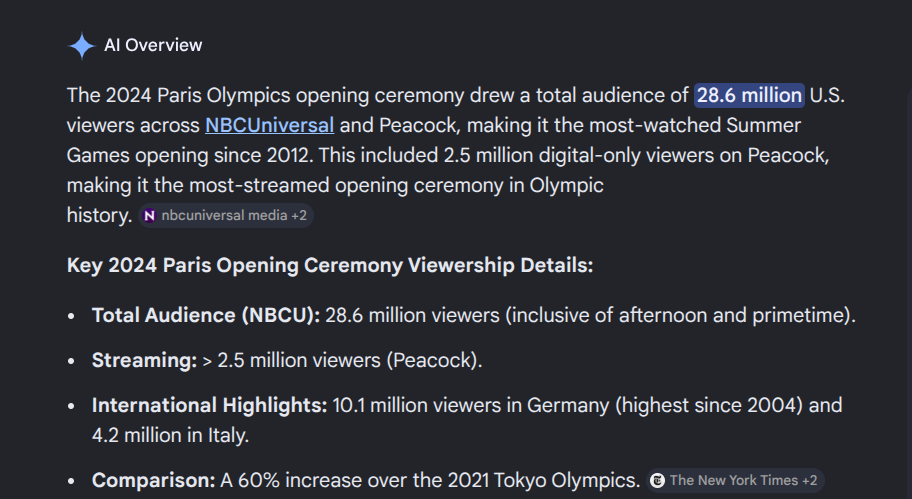Click the bullet before Streaming
The image size is (912, 499).
[72, 361]
